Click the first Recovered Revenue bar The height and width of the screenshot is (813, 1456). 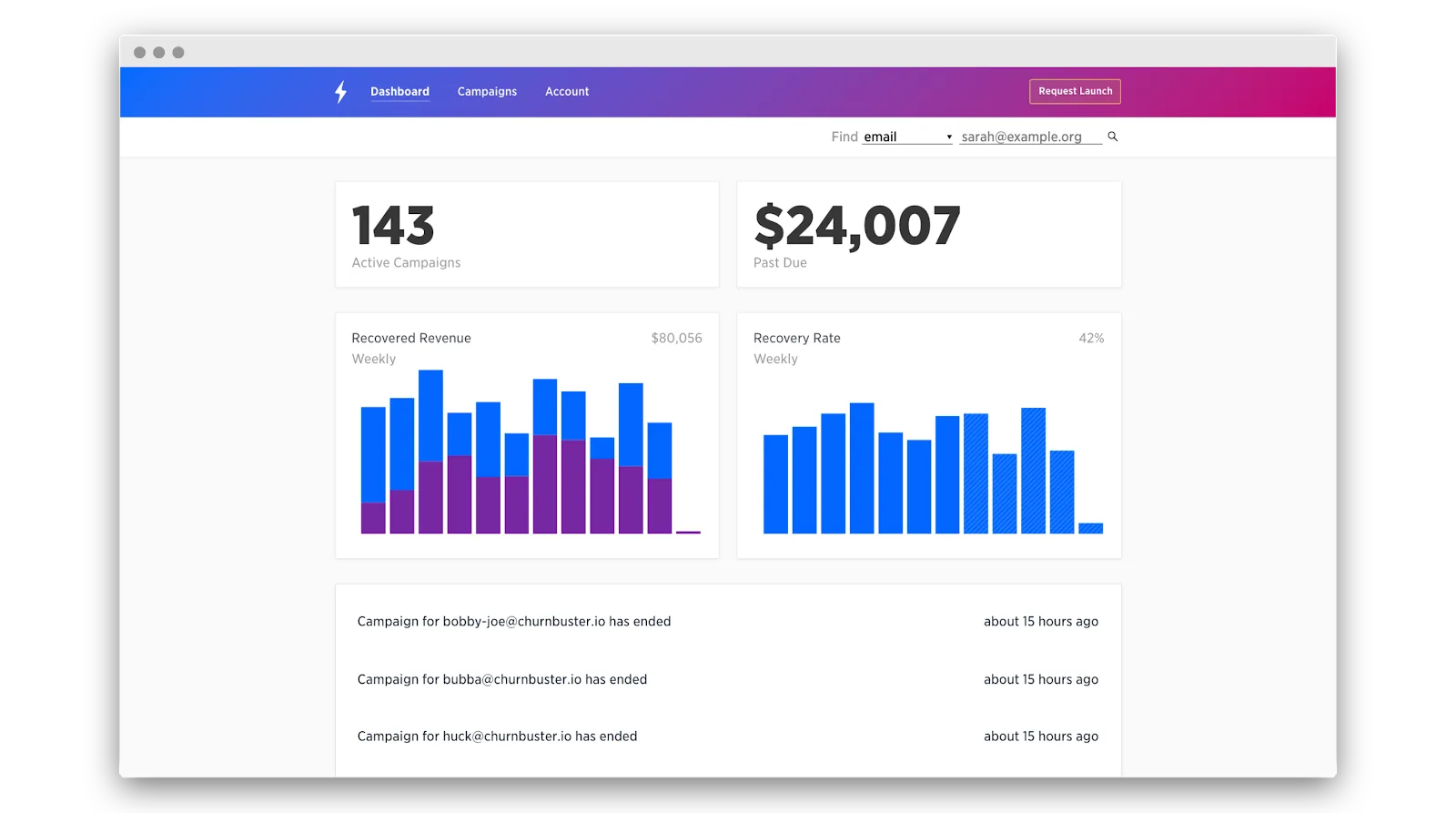(373, 470)
